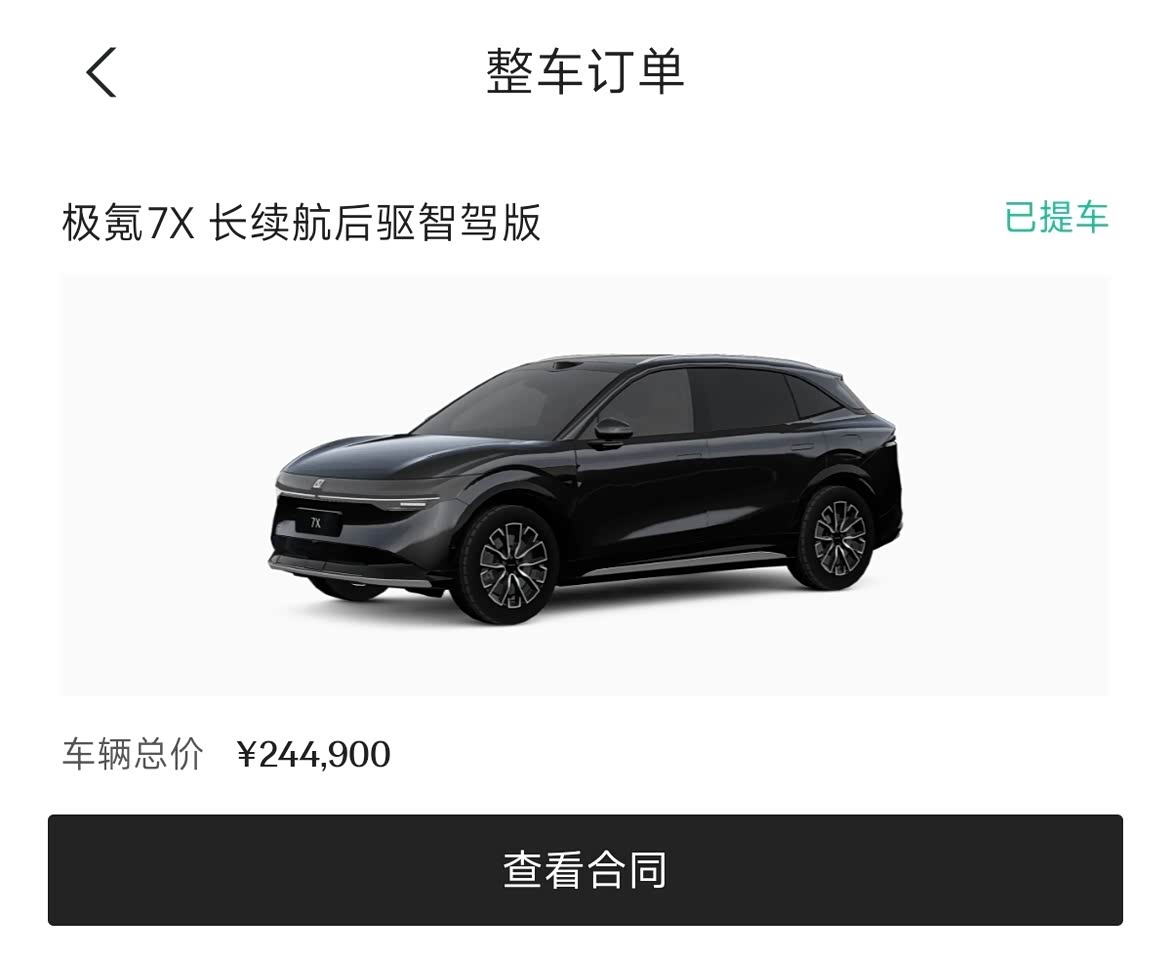This screenshot has height=960, width=1171.
Task: Open the 查看合同 button
Action: pyautogui.click(x=585, y=870)
